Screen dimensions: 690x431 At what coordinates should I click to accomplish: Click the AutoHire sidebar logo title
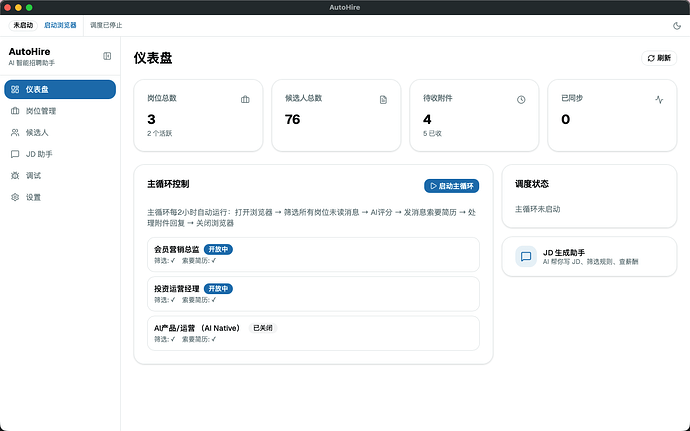[29, 52]
